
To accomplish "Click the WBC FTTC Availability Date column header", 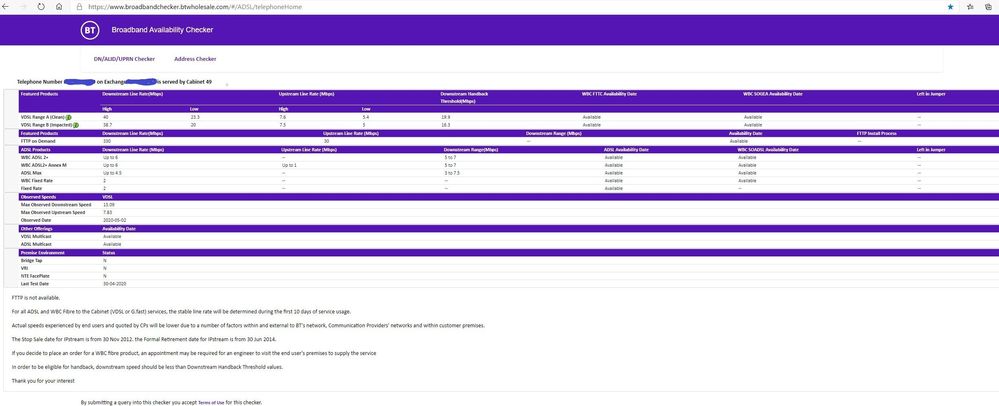I will click(x=609, y=94).
